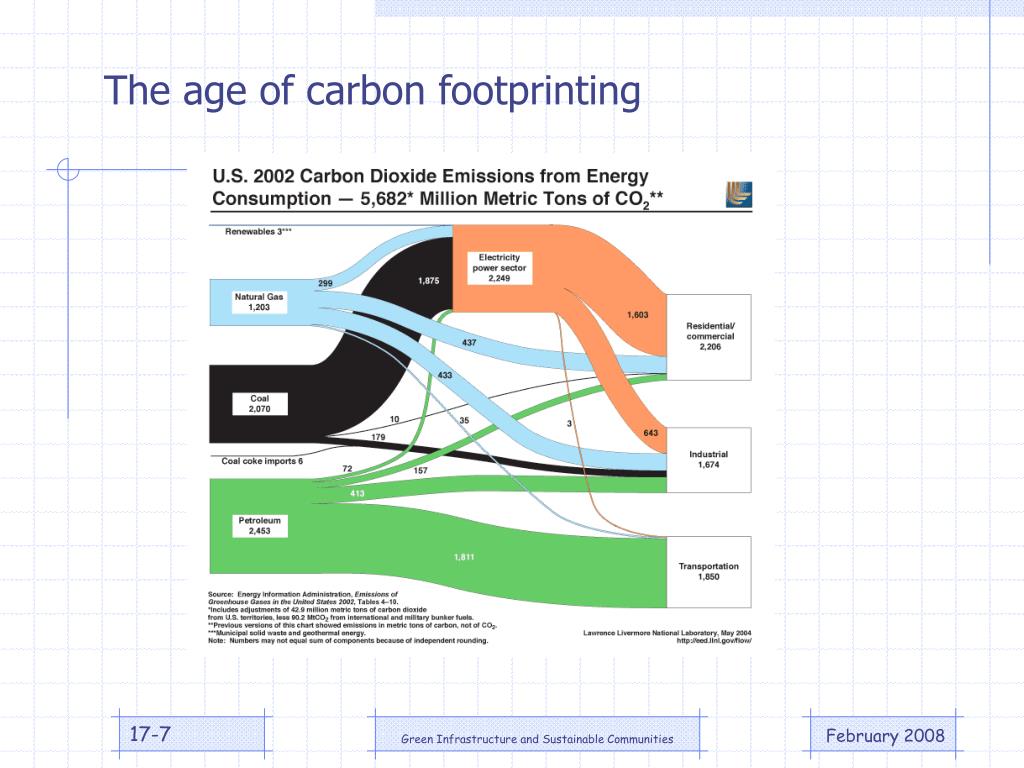This screenshot has width=1024, height=768.
Task: Click the 'February 2008' date footer
Action: click(x=885, y=736)
